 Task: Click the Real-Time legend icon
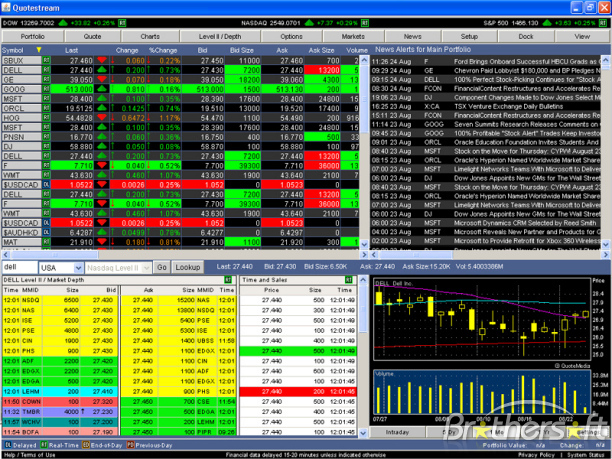[x=43, y=444]
